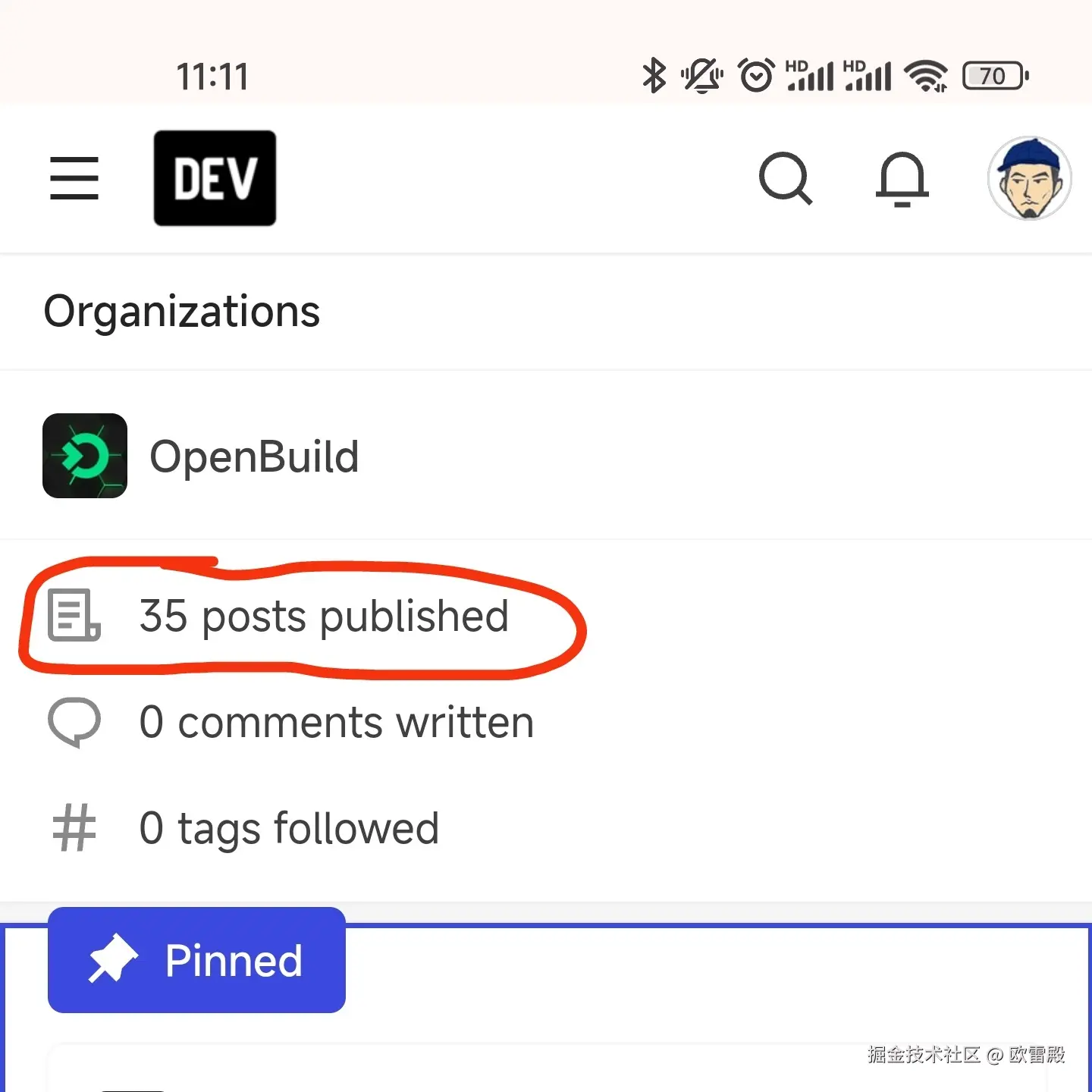1092x1092 pixels.
Task: Click the OpenBuild organization logo
Action: pos(85,456)
